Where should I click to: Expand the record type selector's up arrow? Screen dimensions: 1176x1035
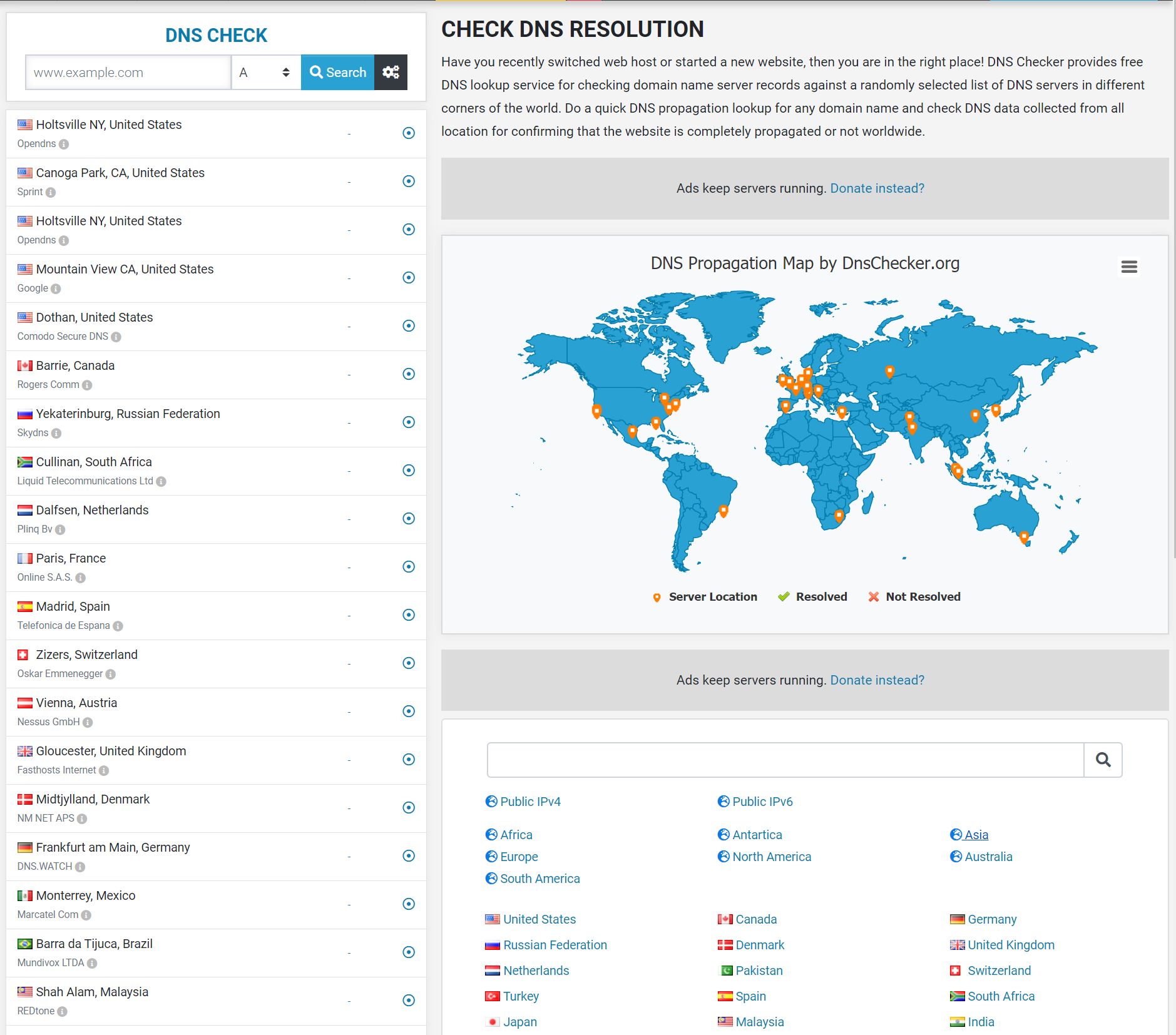tap(287, 68)
